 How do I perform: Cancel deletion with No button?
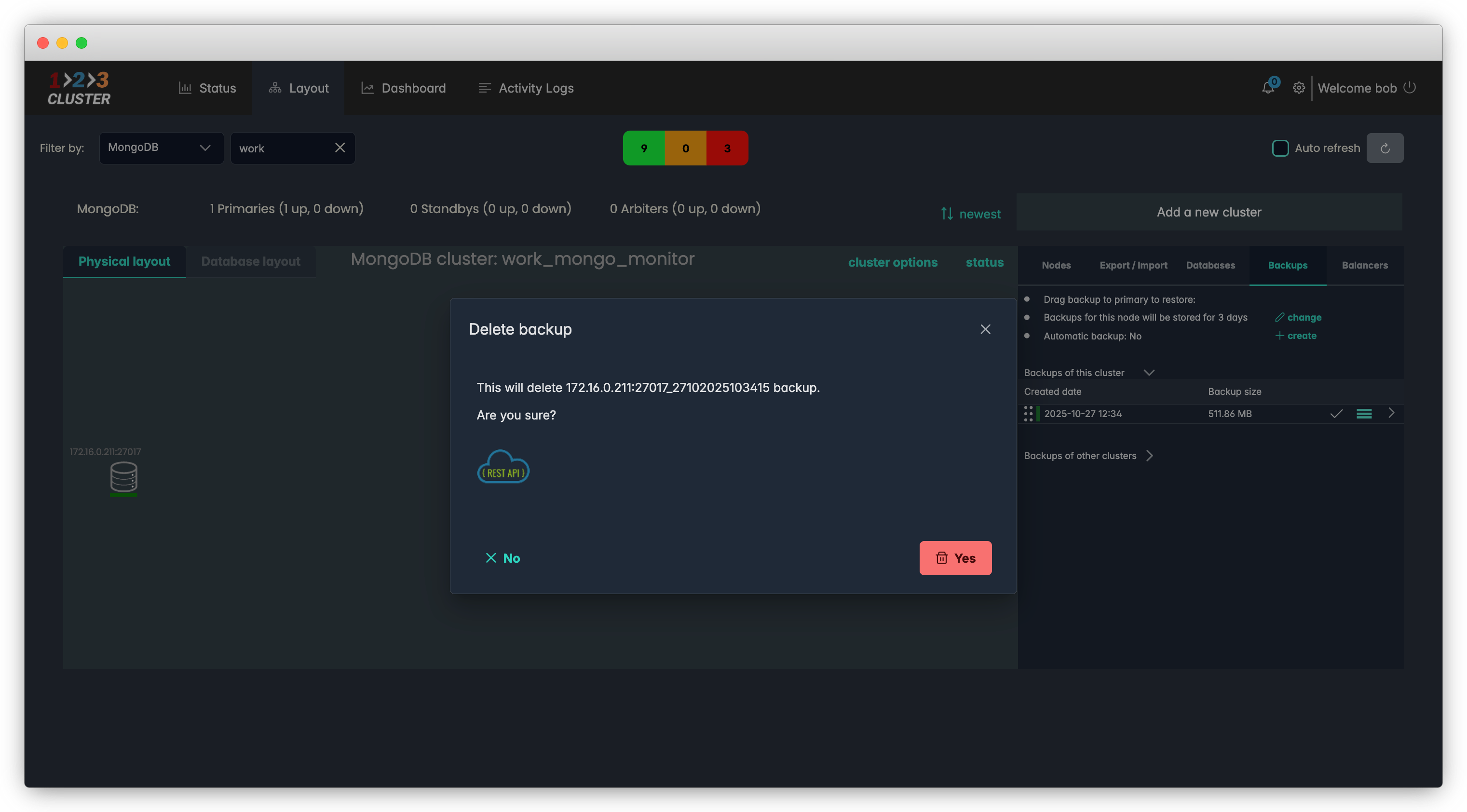coord(503,558)
